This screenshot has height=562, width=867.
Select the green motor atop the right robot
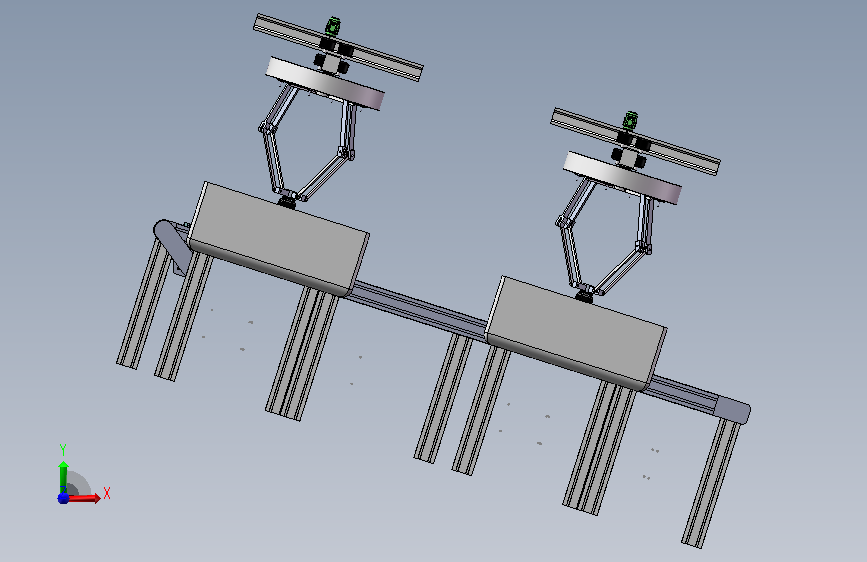pyautogui.click(x=630, y=121)
